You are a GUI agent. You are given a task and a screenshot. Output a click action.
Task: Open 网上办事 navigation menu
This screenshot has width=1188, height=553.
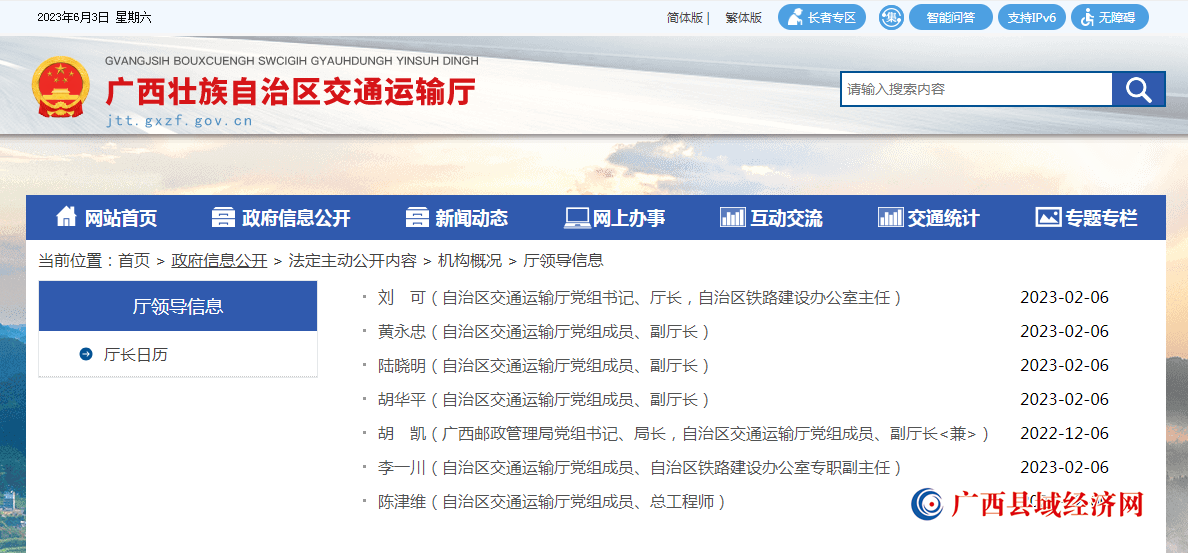(615, 218)
